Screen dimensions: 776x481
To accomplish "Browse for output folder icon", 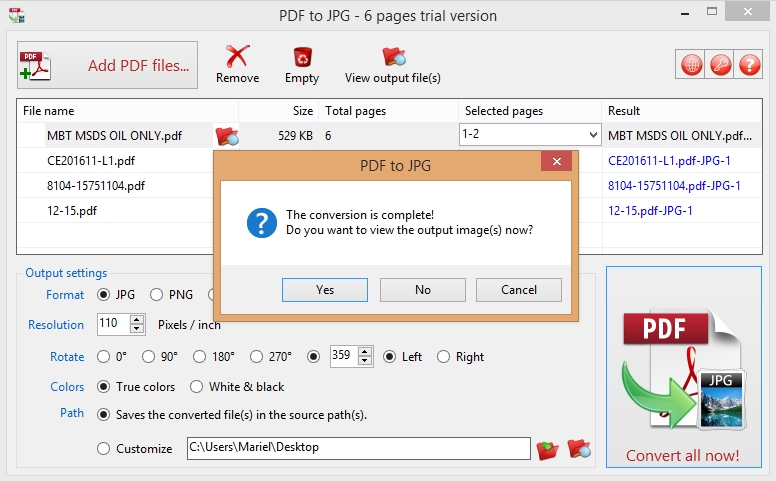I will coord(548,450).
